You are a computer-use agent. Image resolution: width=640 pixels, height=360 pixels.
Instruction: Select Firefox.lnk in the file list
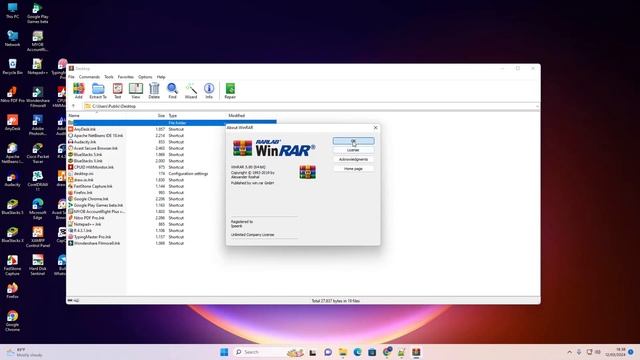[x=83, y=192]
